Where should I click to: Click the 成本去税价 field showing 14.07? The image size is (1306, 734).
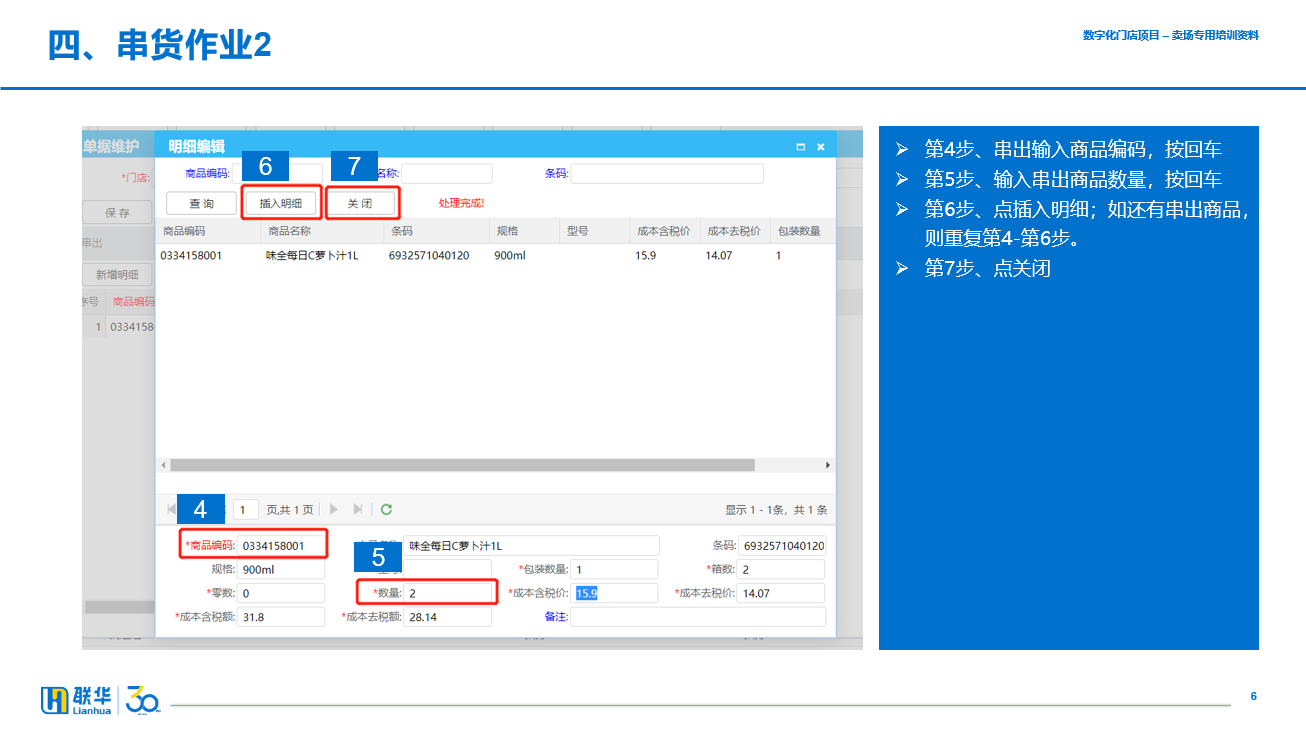click(781, 593)
